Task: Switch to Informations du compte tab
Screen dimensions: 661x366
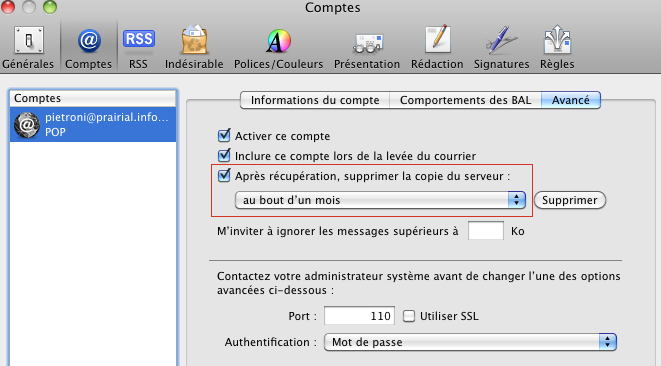Action: tap(315, 100)
